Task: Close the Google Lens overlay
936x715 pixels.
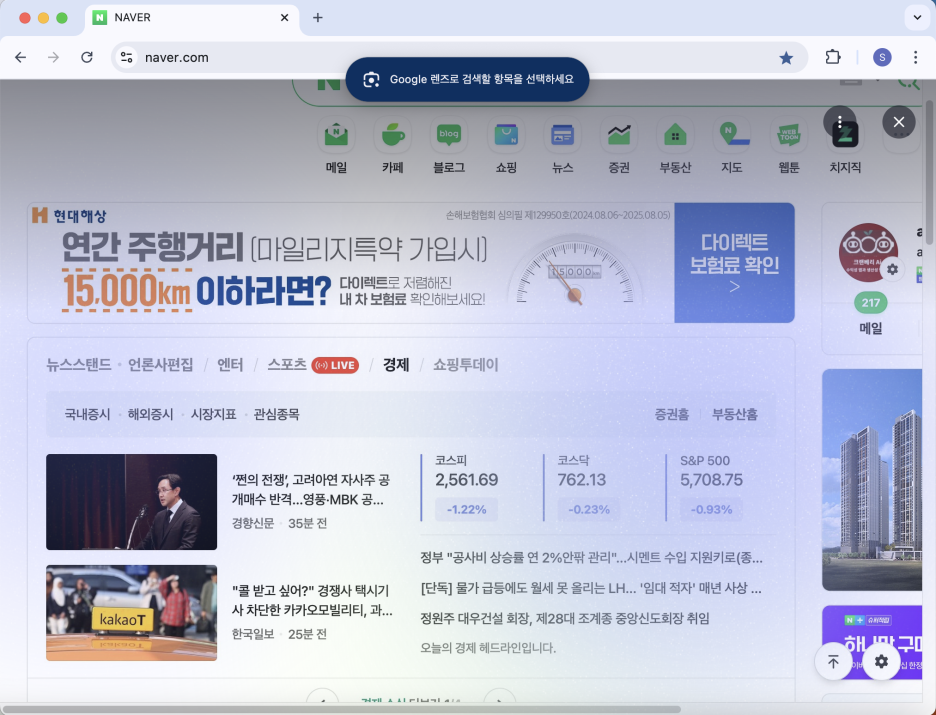Action: pos(898,122)
